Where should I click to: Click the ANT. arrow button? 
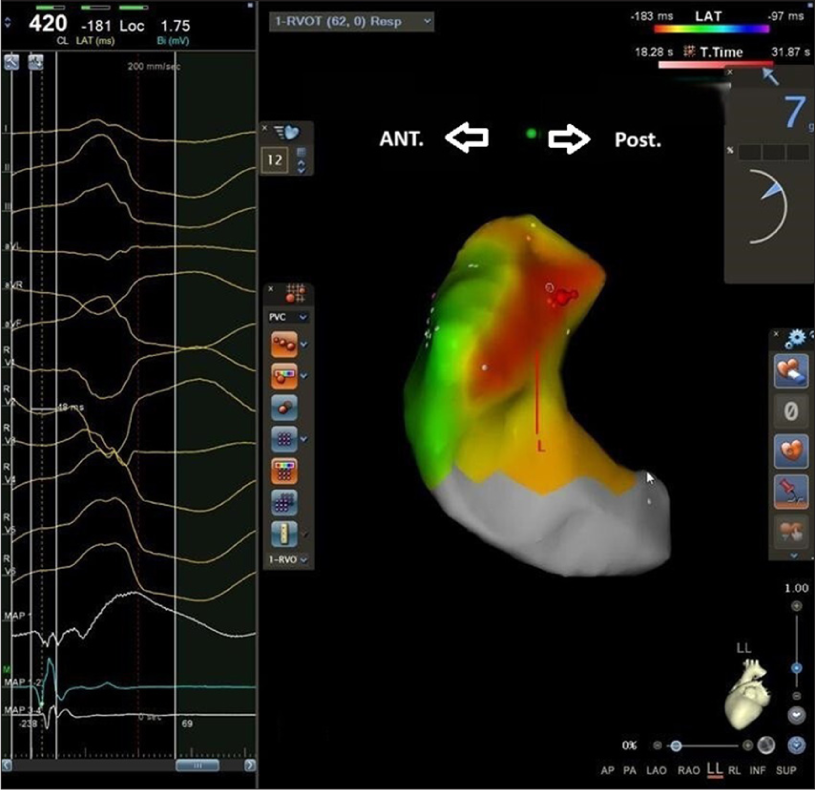(x=469, y=139)
